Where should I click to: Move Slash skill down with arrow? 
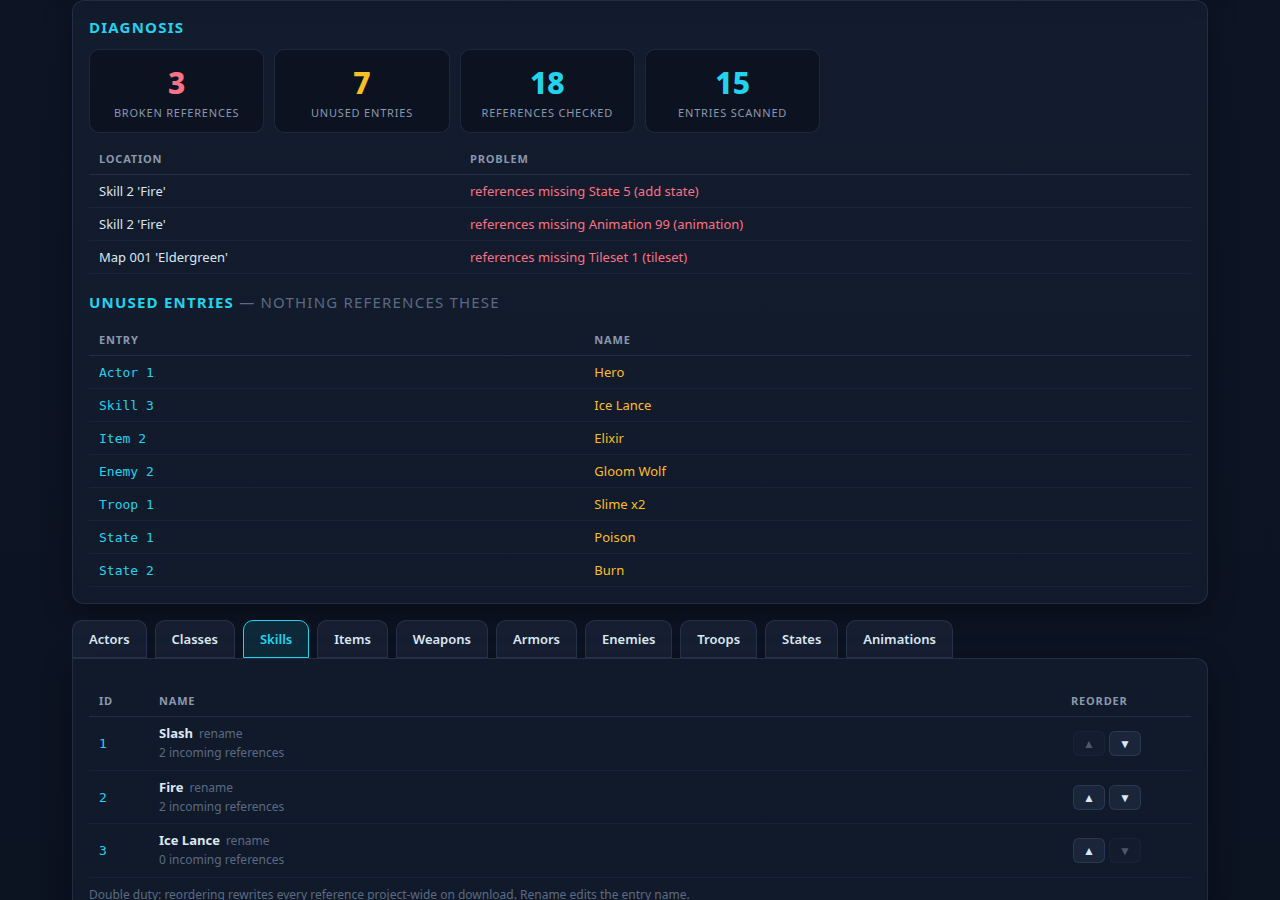point(1125,744)
